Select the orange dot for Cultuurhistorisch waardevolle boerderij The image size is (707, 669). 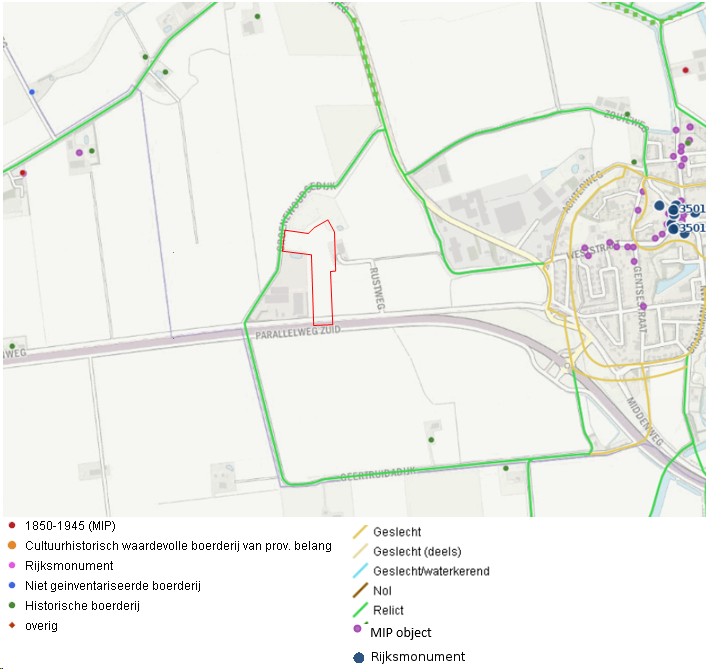pyautogui.click(x=12, y=545)
